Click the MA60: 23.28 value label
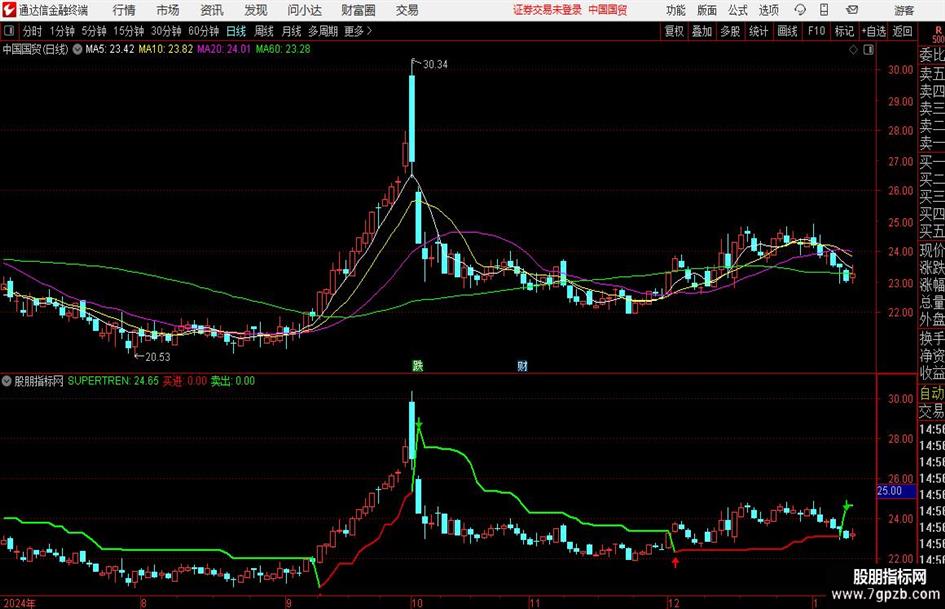The width and height of the screenshot is (945, 609). (x=283, y=49)
